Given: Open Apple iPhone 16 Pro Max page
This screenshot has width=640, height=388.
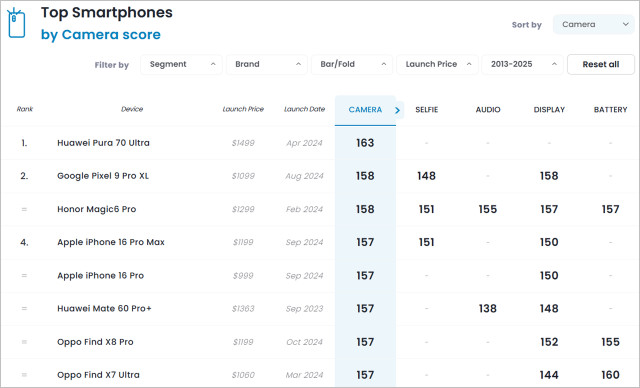Looking at the screenshot, I should click(111, 242).
